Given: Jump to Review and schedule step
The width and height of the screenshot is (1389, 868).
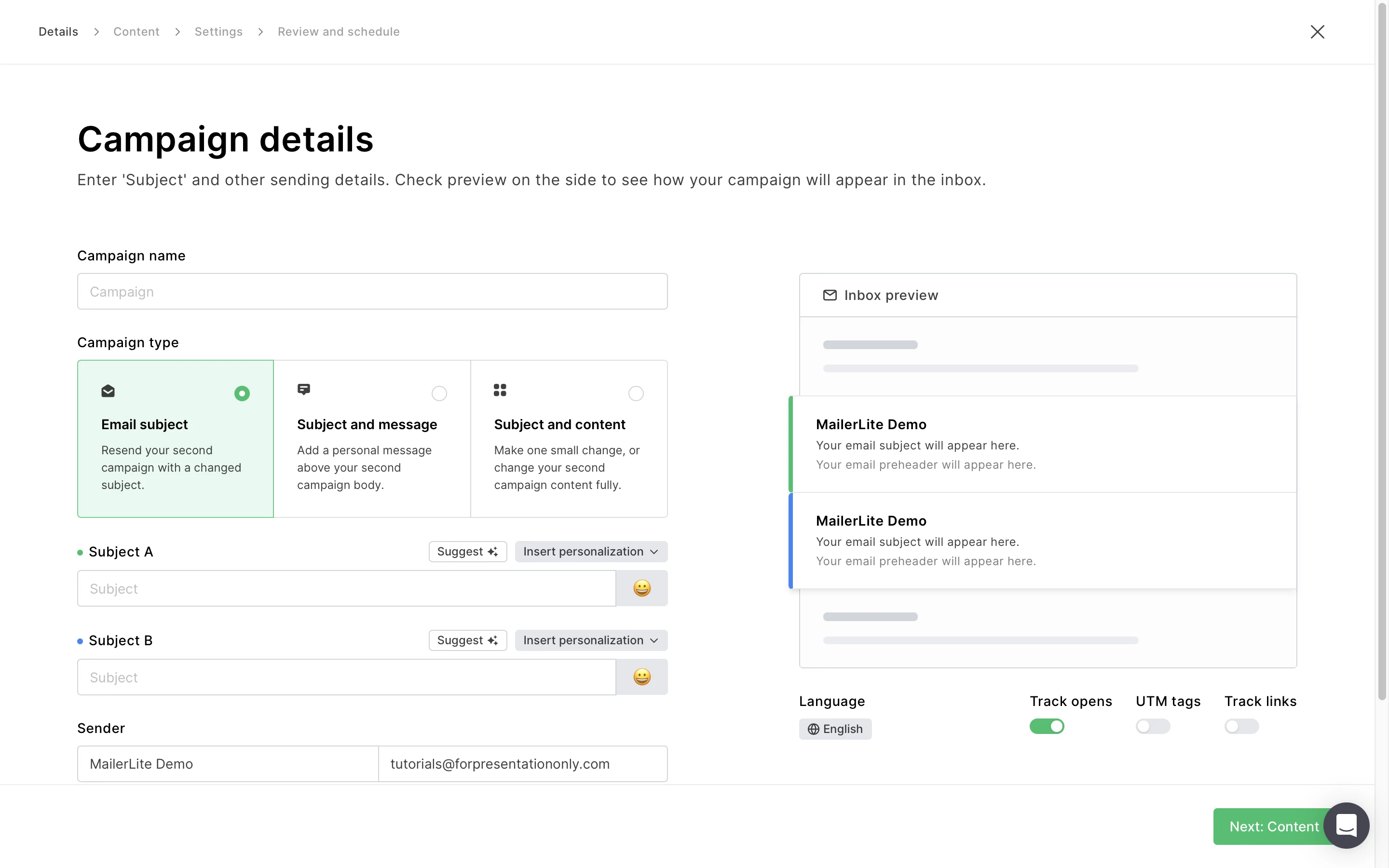Looking at the screenshot, I should tap(338, 31).
